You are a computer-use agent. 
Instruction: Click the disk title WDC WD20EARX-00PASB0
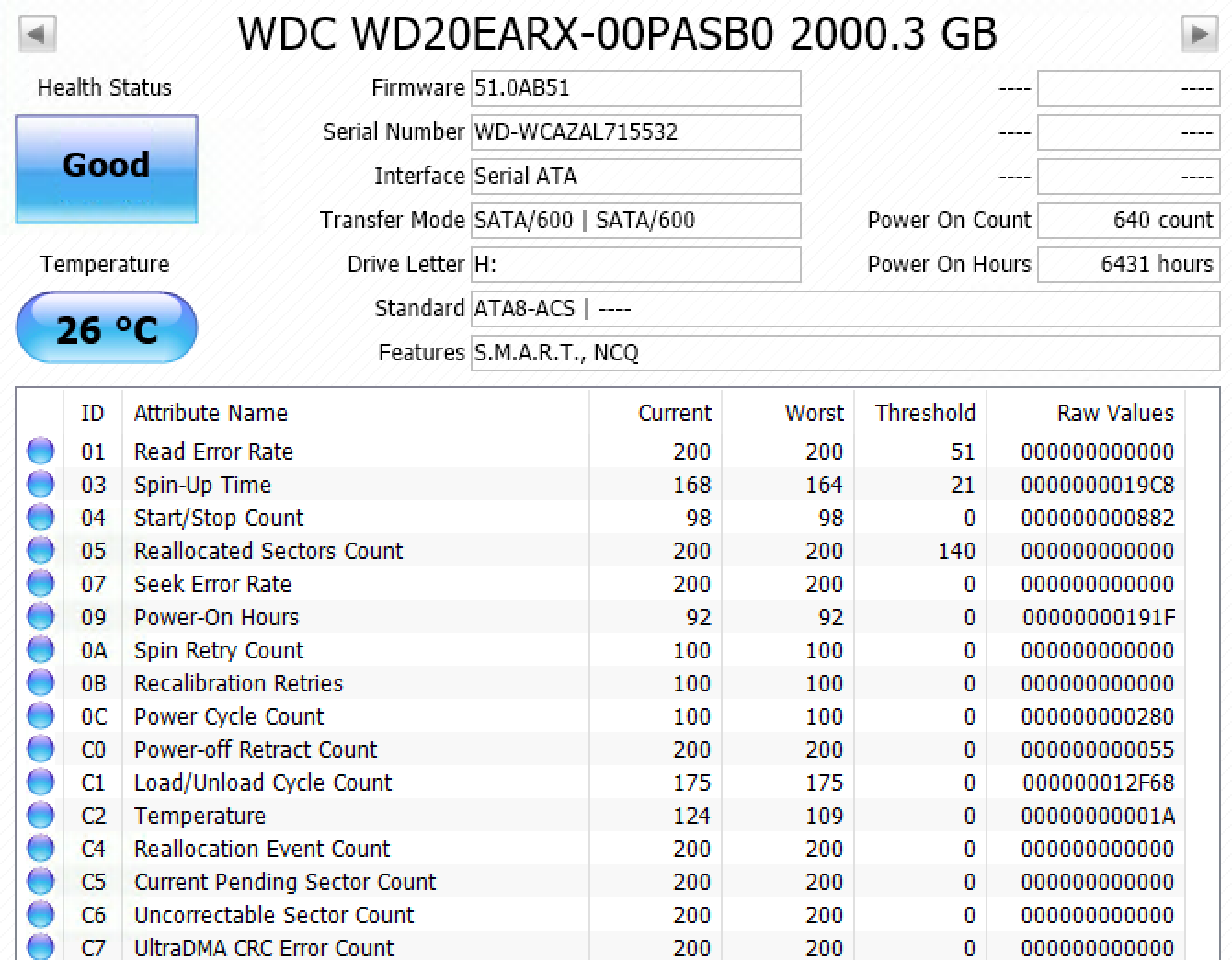507,35
